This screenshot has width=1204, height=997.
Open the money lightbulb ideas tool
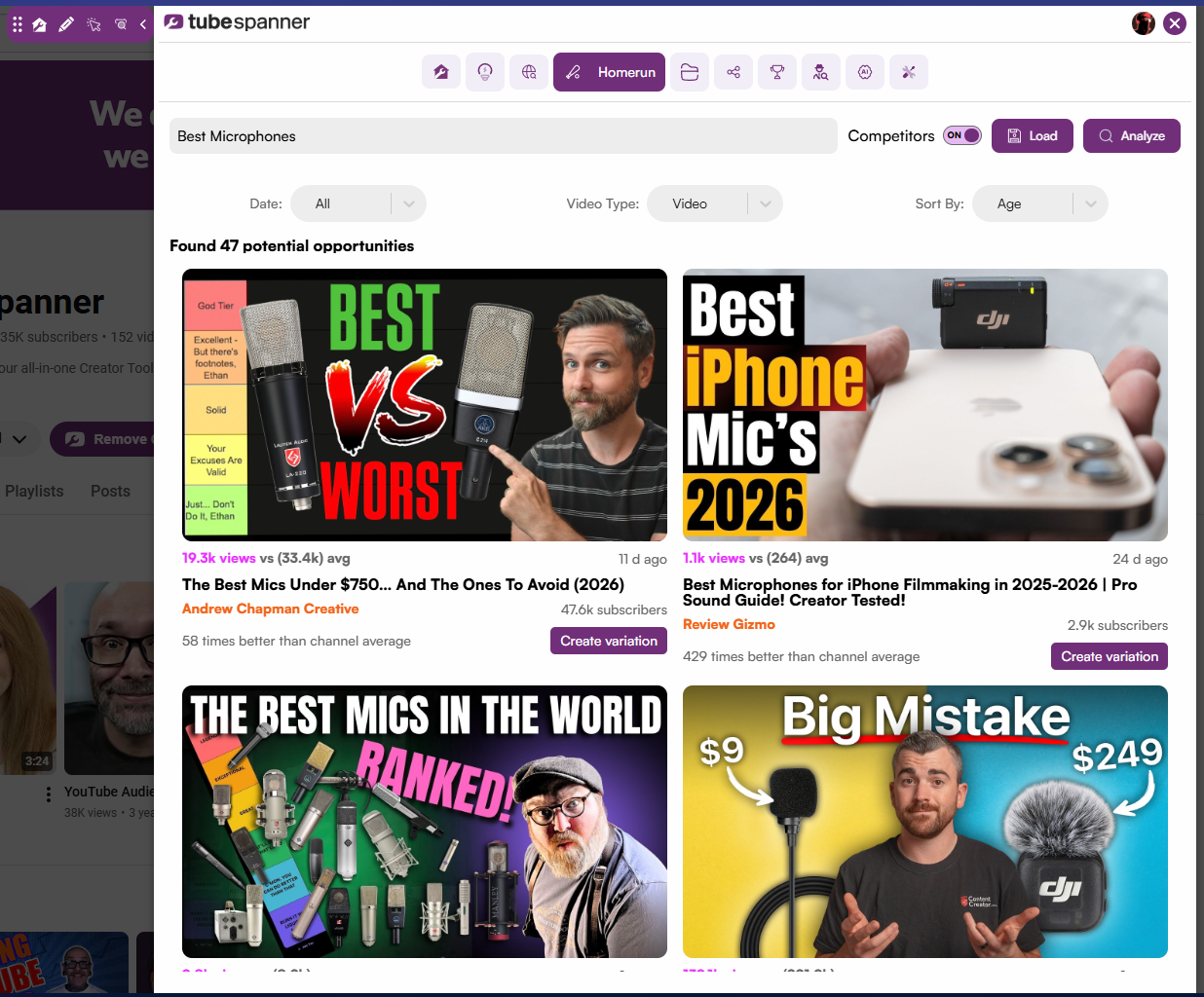[x=485, y=72]
